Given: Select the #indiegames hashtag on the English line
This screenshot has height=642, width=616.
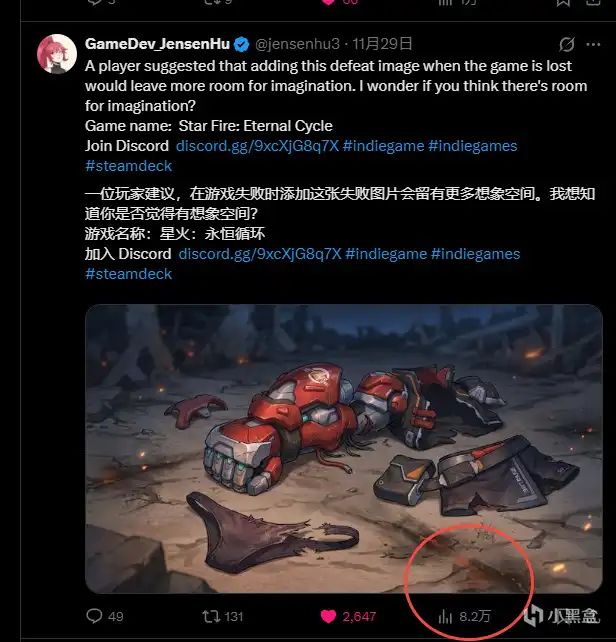Looking at the screenshot, I should tap(473, 146).
